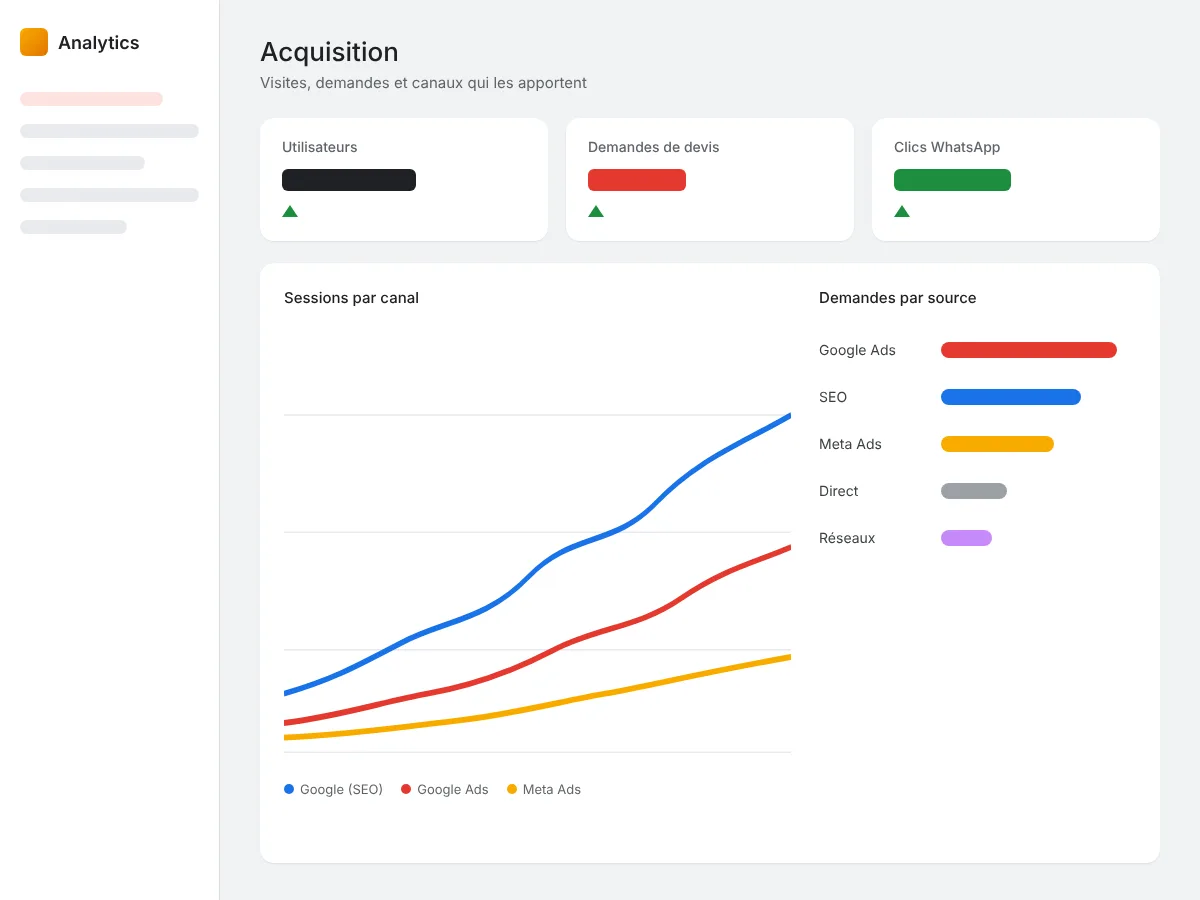The width and height of the screenshot is (1200, 900).
Task: Open the Utilisateurs metric card
Action: (404, 180)
